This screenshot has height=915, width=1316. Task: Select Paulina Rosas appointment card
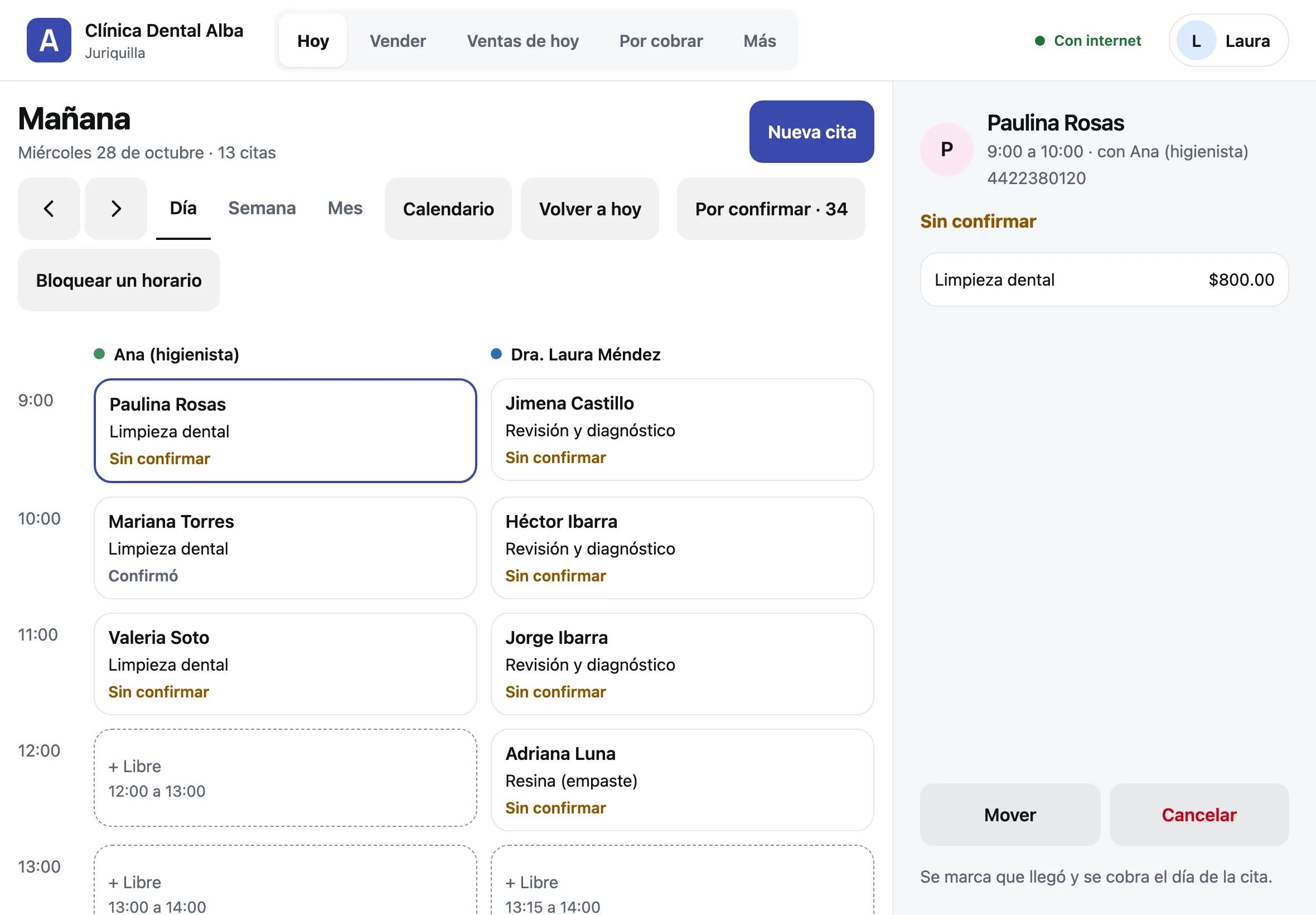[286, 431]
